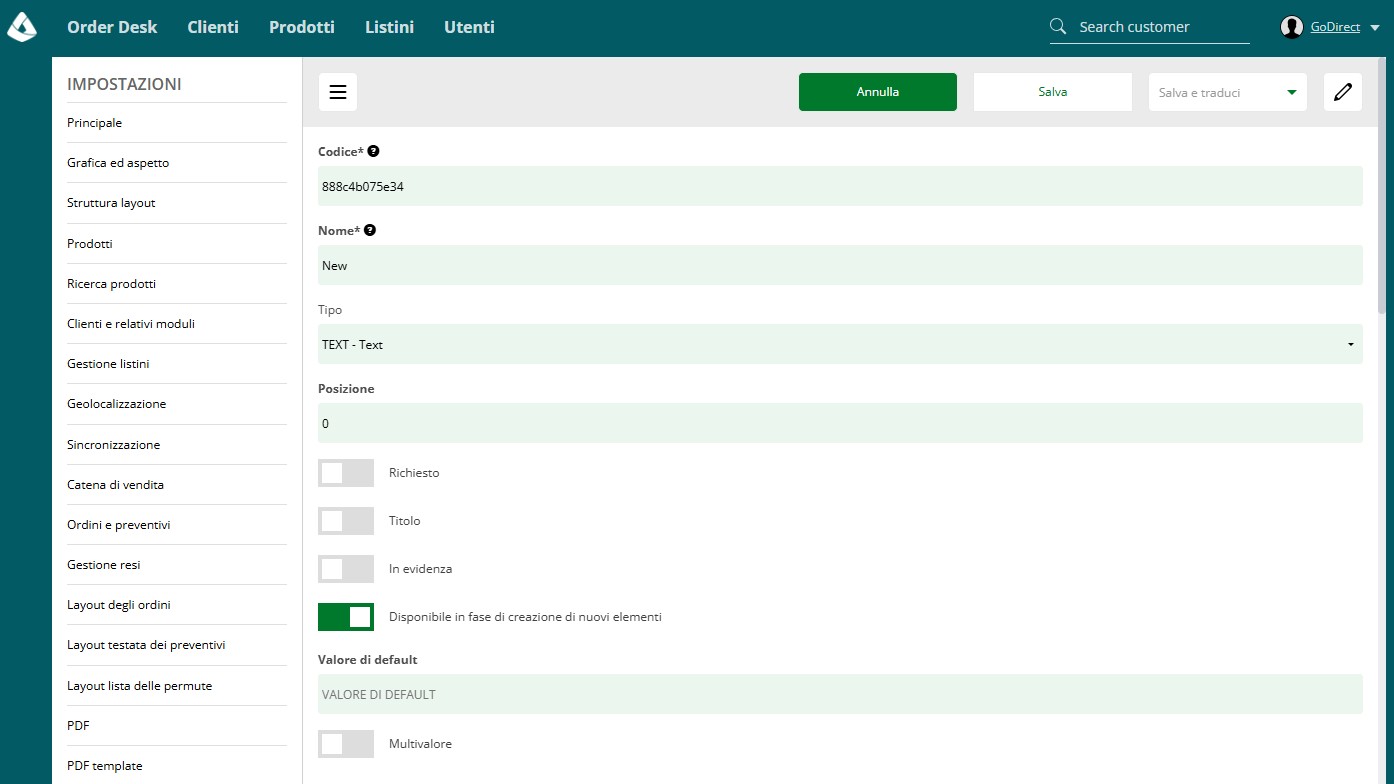Toggle the Richiesto switch
Viewport: 1394px width, 784px height.
[346, 473]
